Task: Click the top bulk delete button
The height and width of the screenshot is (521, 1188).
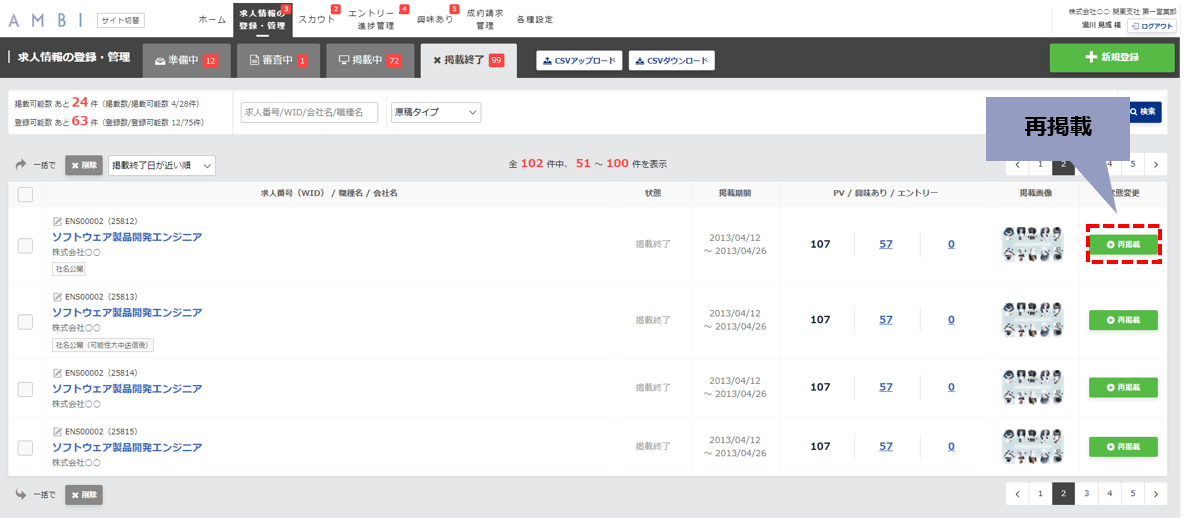Action: [x=83, y=165]
